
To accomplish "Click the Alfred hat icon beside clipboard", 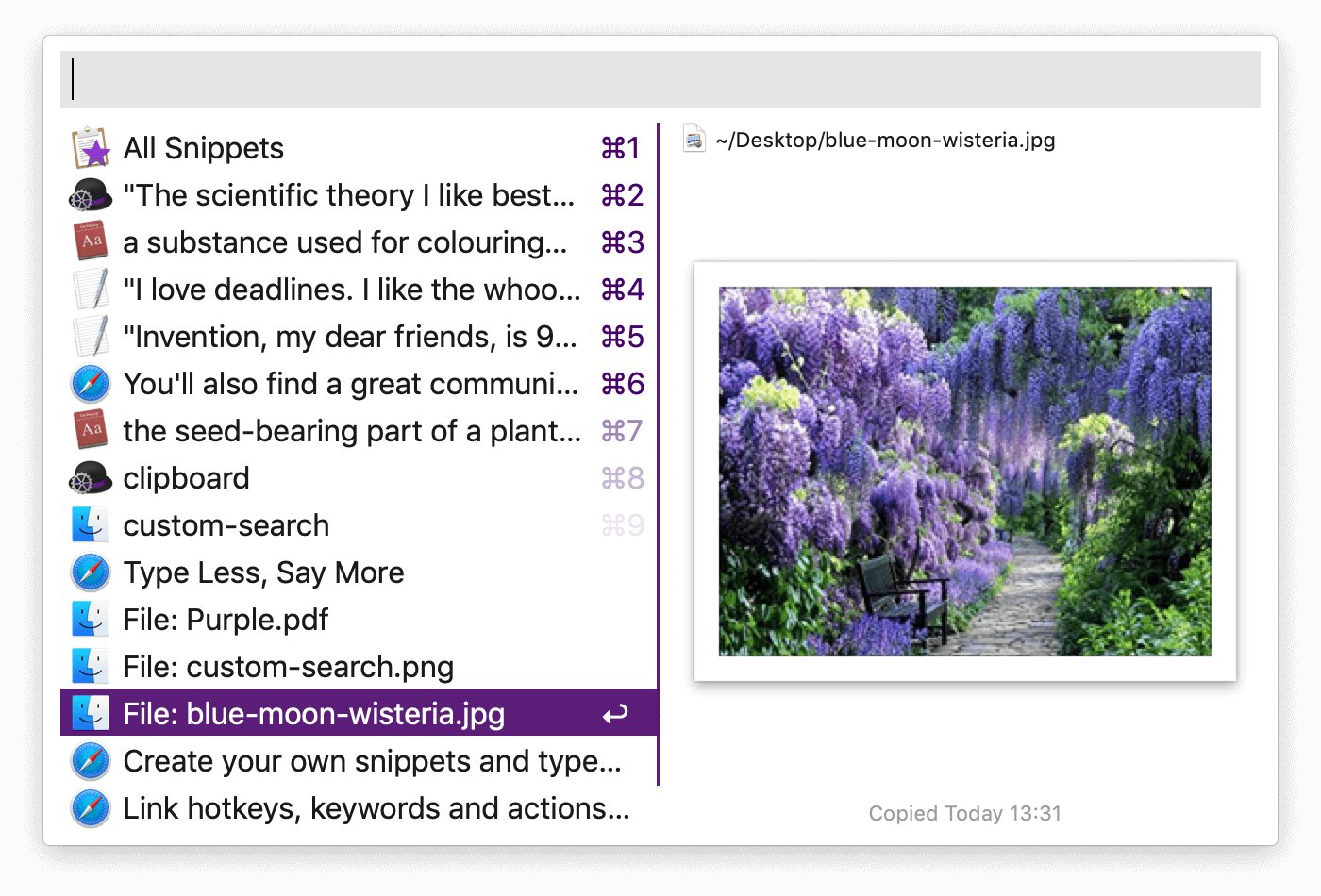I will point(91,478).
